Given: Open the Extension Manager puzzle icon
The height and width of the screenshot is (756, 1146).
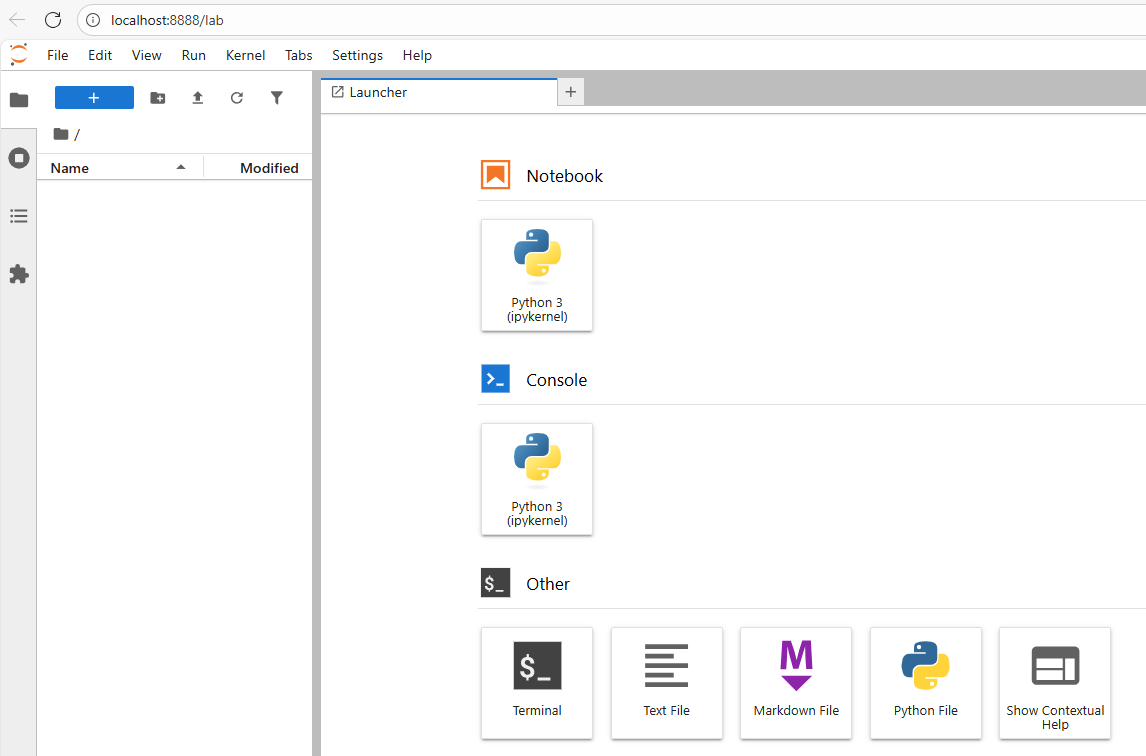Looking at the screenshot, I should point(19,274).
